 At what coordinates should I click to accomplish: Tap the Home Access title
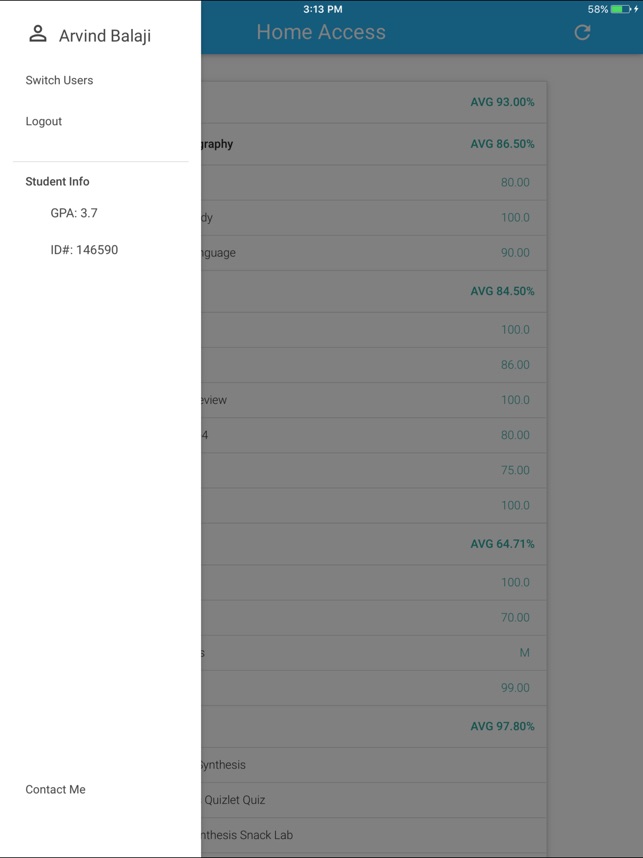click(321, 32)
